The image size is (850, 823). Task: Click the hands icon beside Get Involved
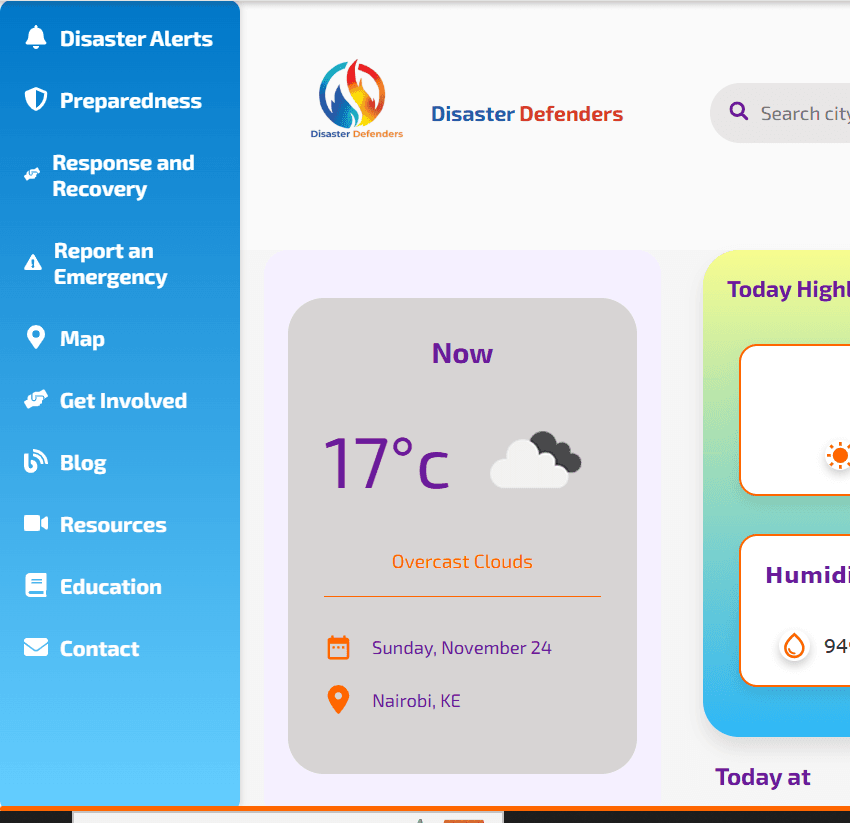click(36, 400)
